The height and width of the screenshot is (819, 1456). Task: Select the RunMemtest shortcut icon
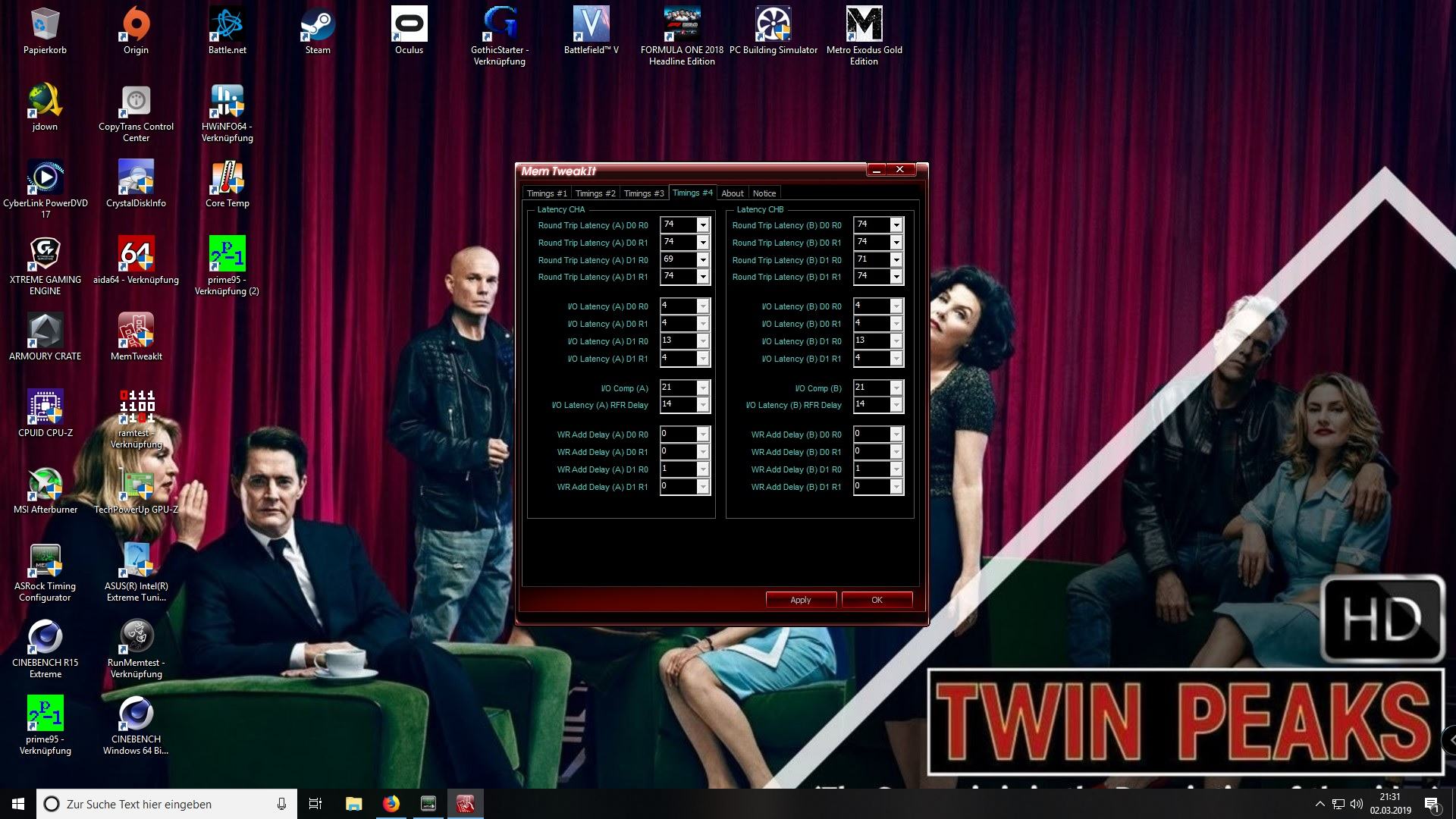[136, 649]
